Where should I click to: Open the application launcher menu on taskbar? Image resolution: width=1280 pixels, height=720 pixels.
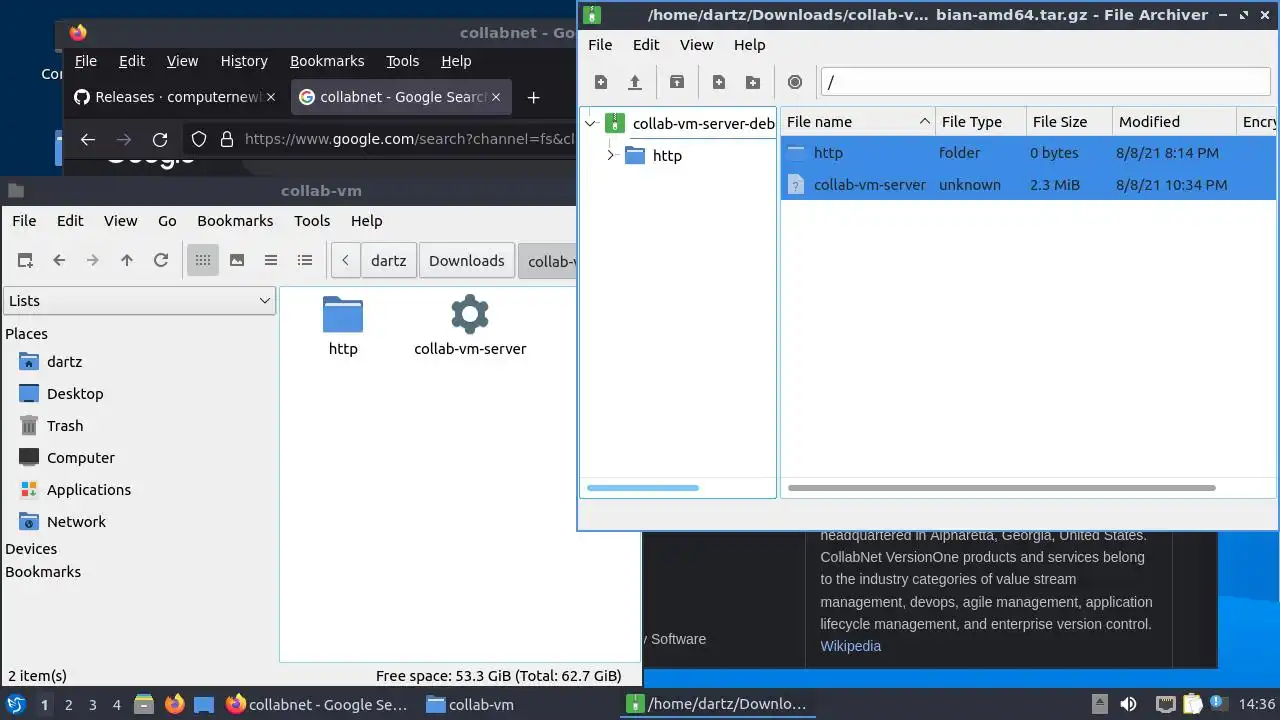tap(16, 704)
